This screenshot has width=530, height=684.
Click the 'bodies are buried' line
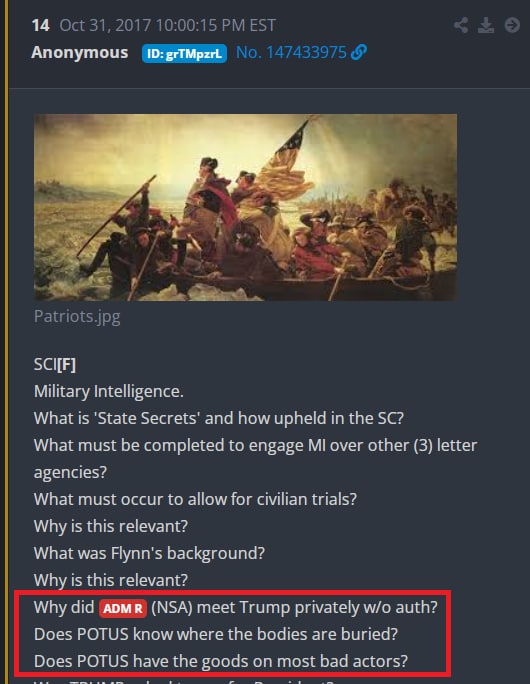[x=216, y=634]
